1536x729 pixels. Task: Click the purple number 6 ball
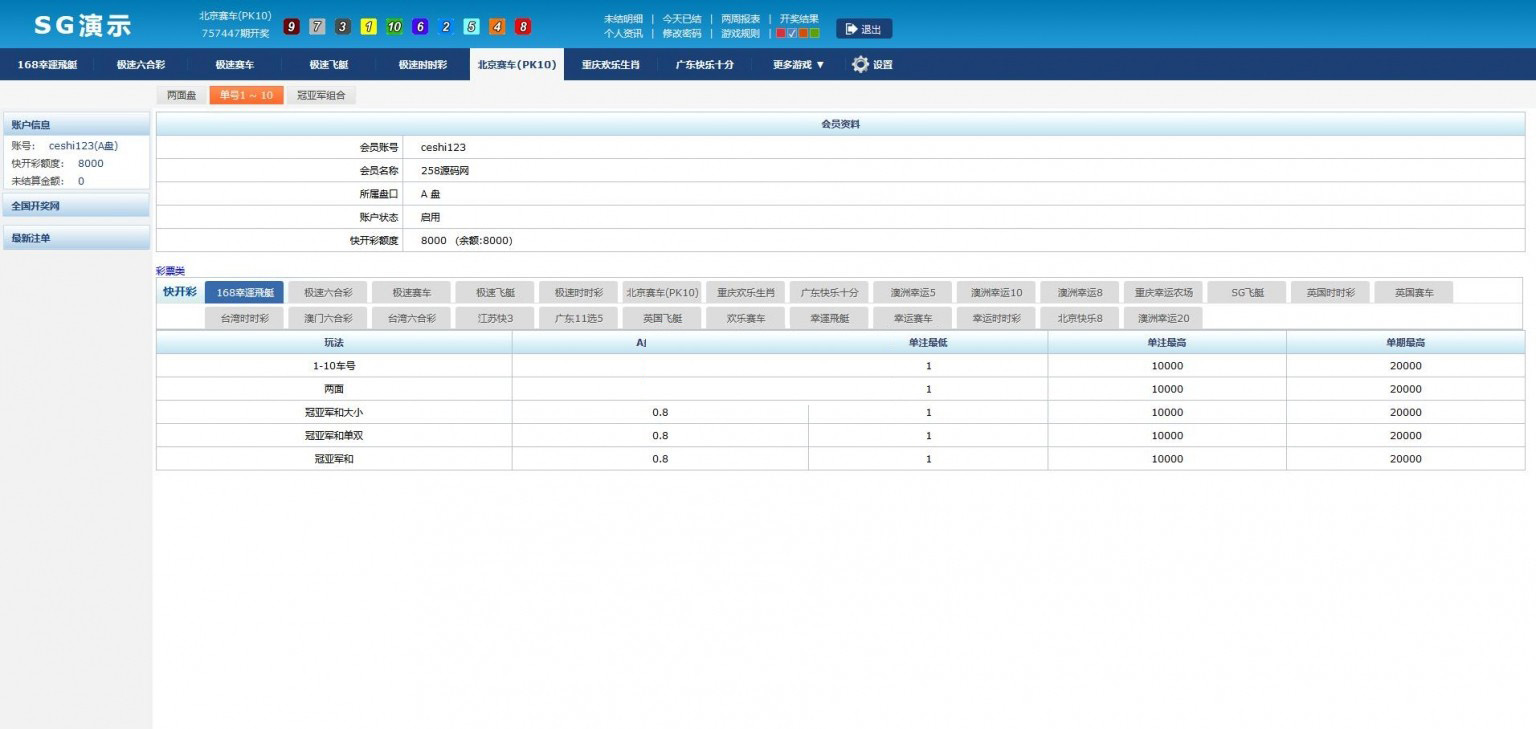[x=420, y=27]
